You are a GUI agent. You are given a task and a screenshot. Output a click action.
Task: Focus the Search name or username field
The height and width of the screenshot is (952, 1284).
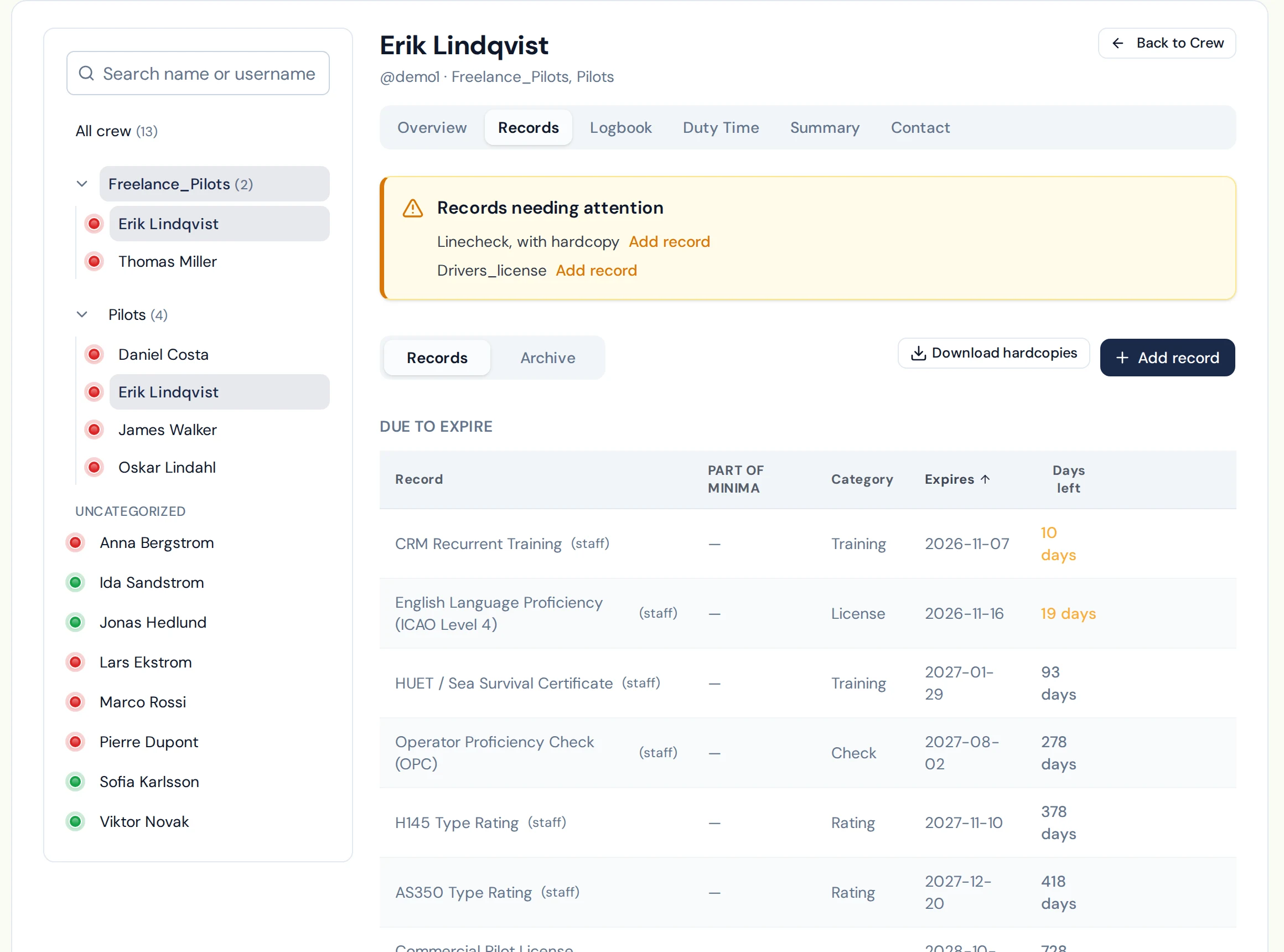198,73
